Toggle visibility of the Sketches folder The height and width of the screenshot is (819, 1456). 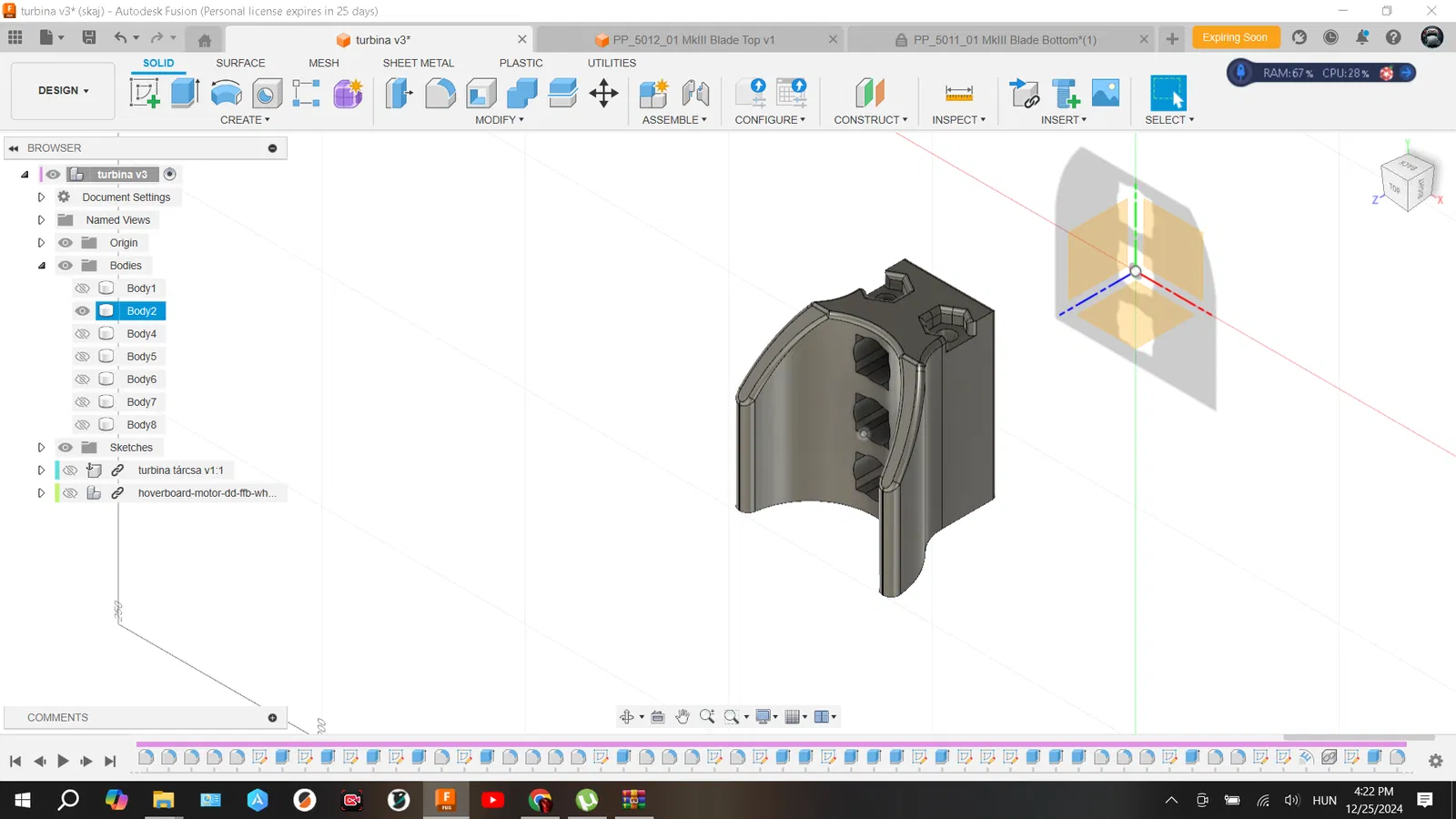click(66, 448)
